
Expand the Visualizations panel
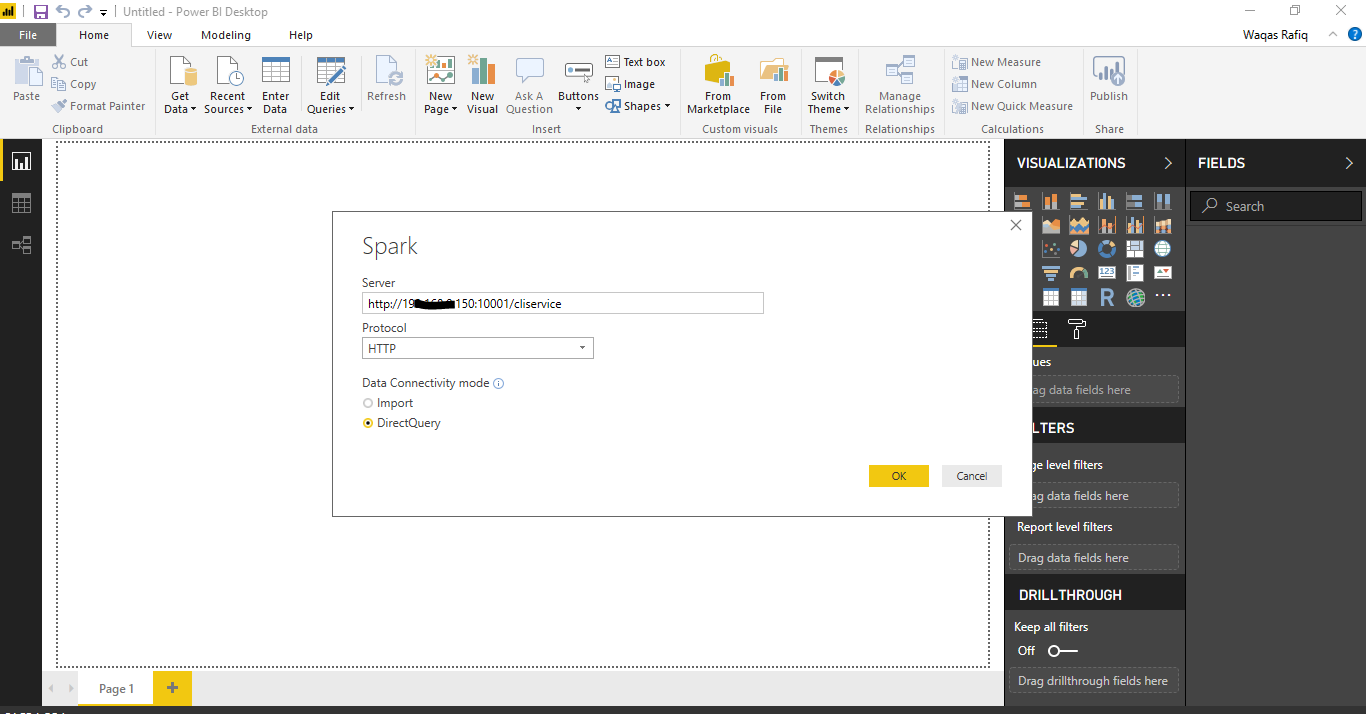coord(1168,162)
